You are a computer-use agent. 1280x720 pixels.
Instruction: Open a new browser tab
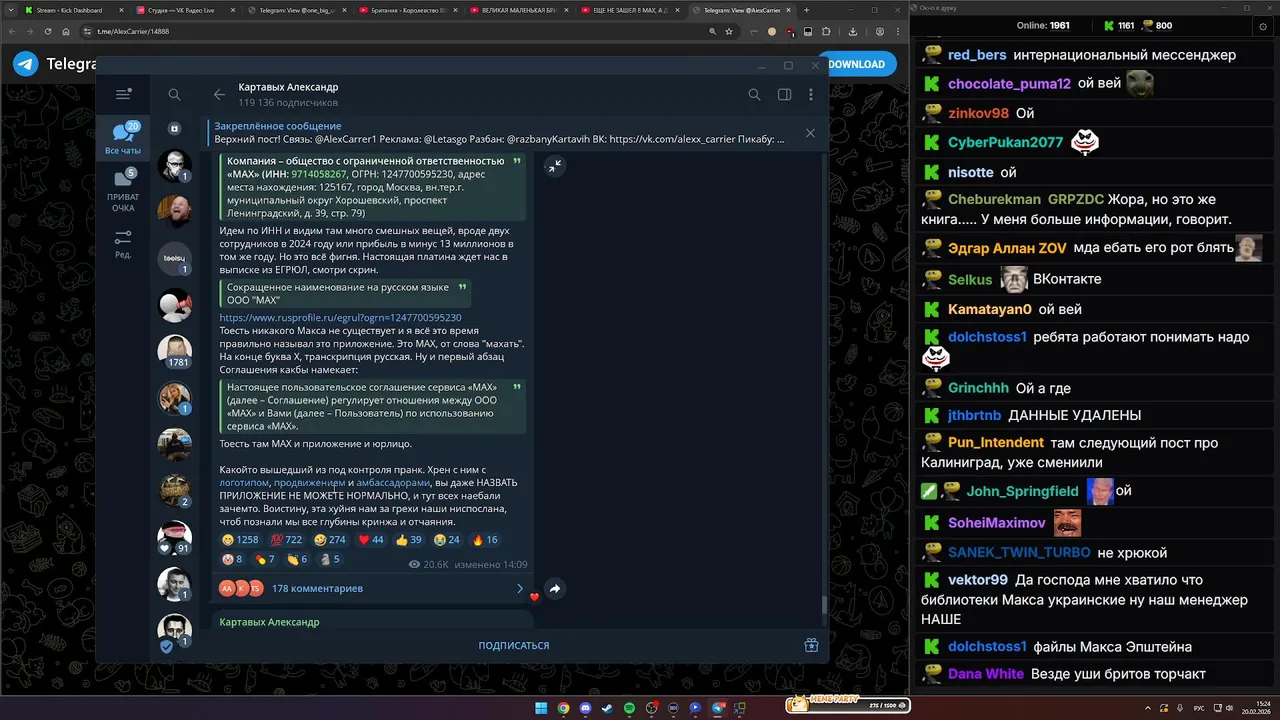(x=806, y=10)
